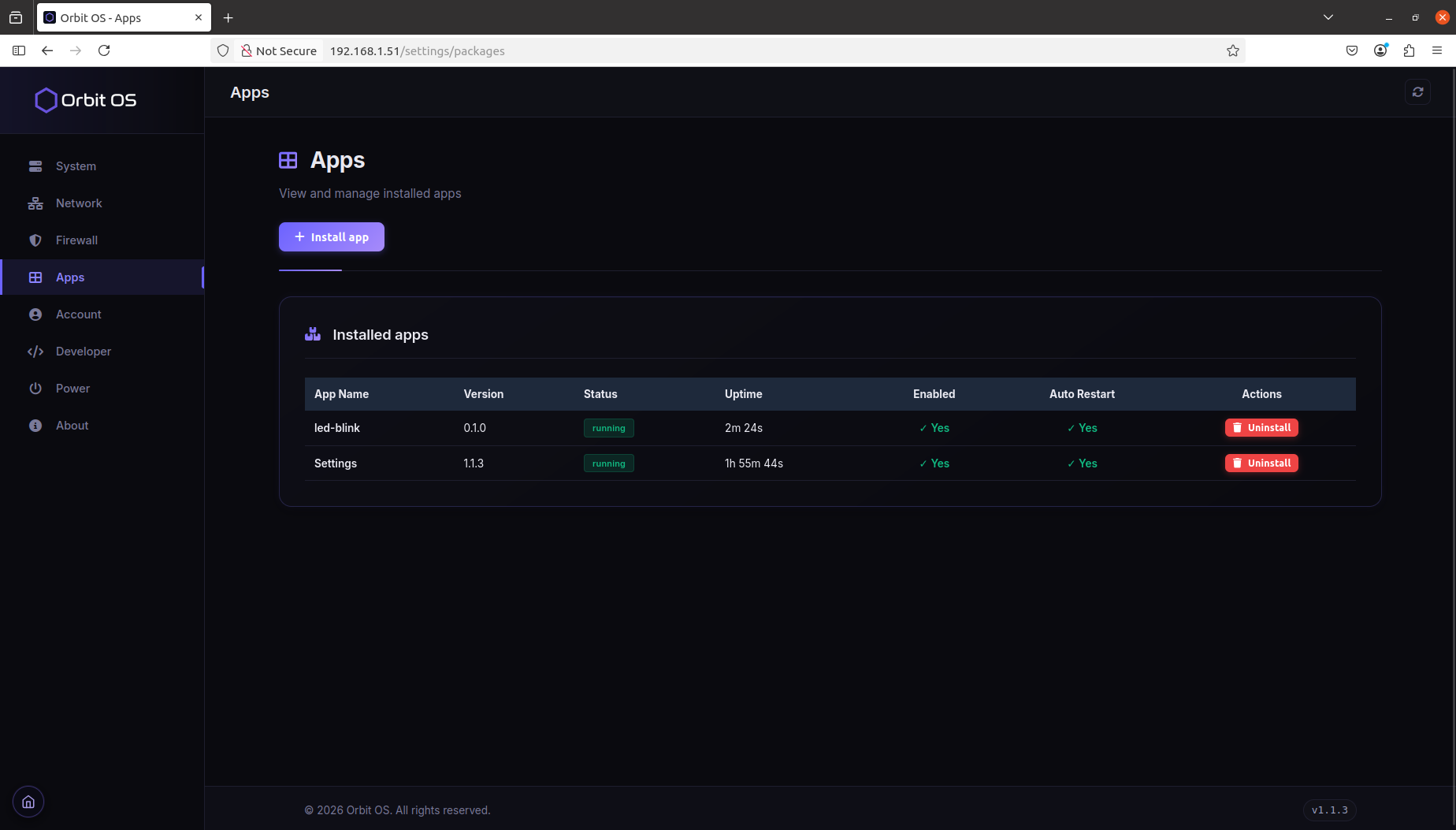Click the App Name column header
1456x830 pixels.
point(342,394)
